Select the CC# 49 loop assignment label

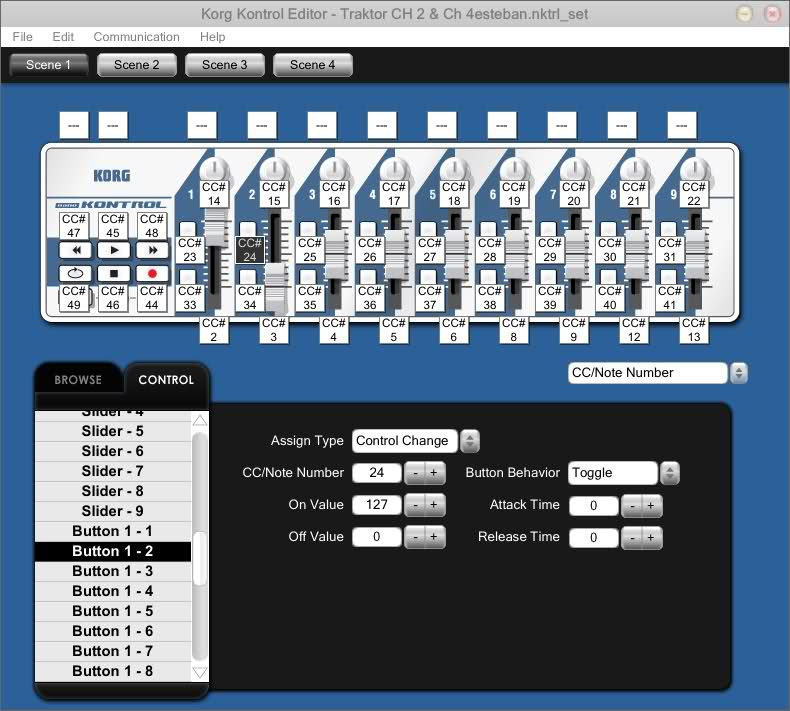pyautogui.click(x=74, y=298)
